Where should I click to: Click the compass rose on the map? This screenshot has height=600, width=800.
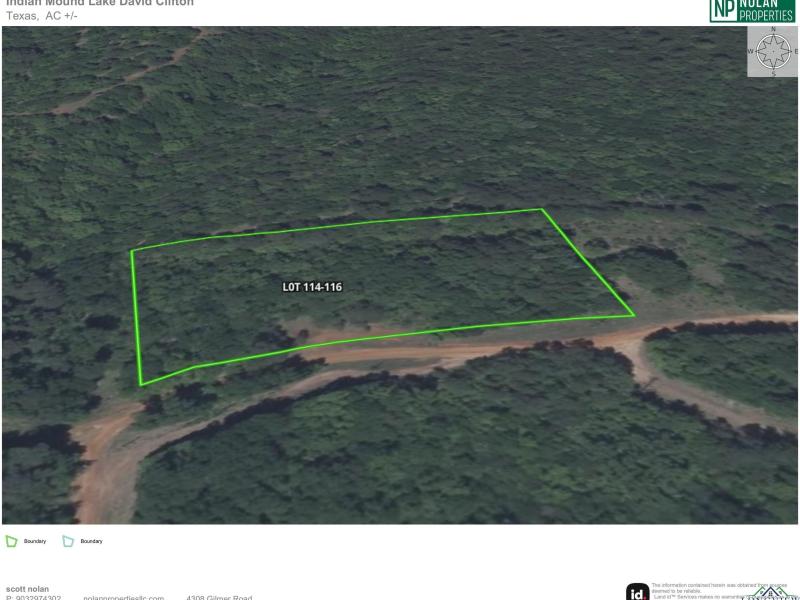[773, 52]
